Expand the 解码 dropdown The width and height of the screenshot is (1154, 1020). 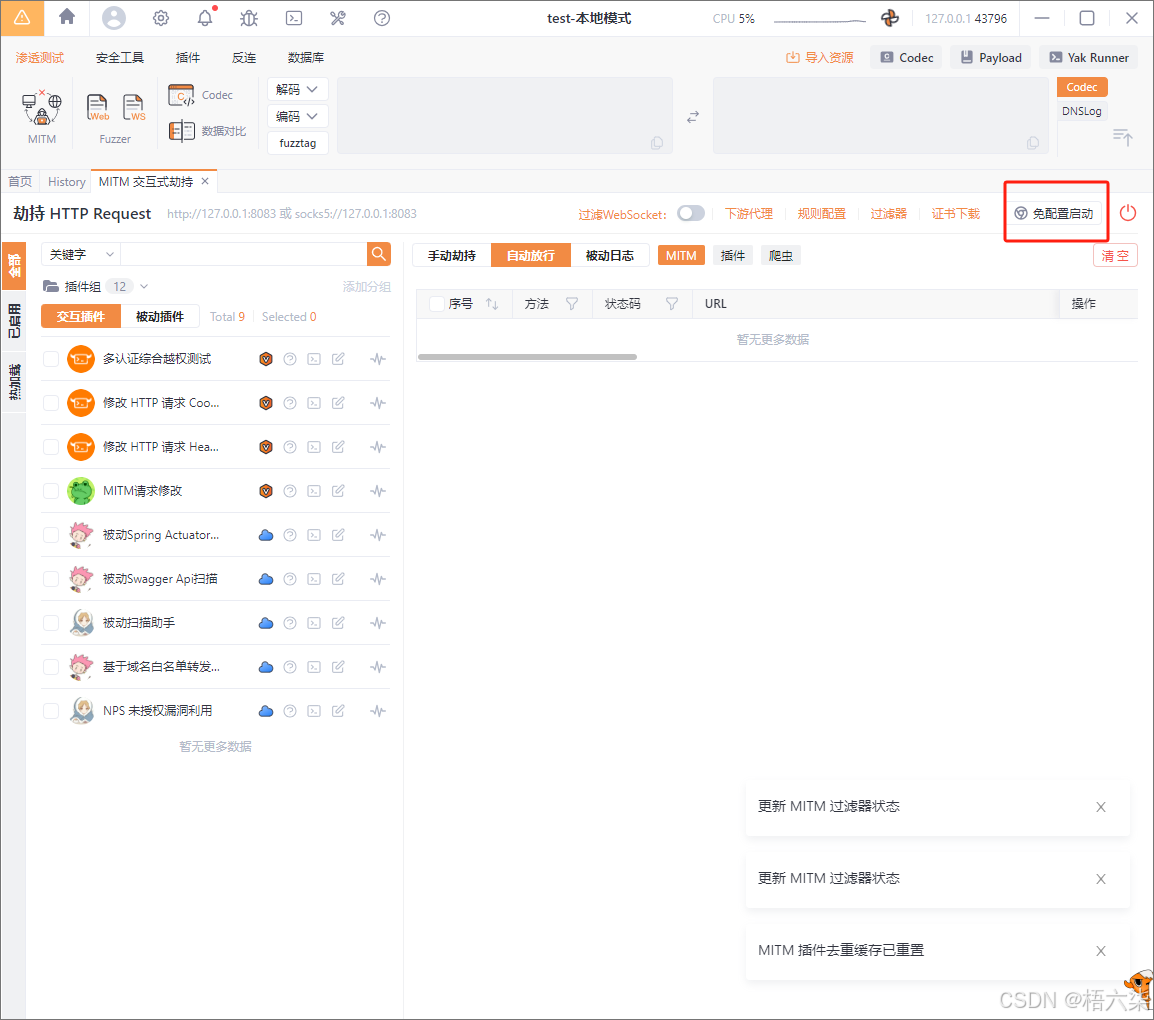pos(297,89)
